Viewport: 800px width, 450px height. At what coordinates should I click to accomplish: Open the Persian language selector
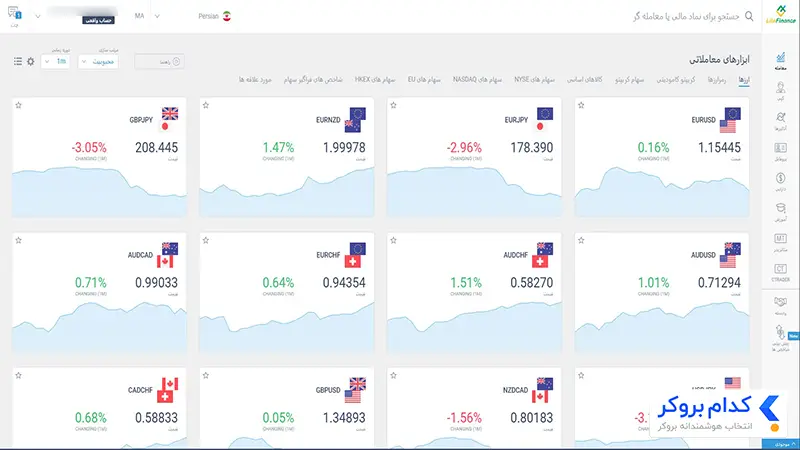[x=214, y=16]
